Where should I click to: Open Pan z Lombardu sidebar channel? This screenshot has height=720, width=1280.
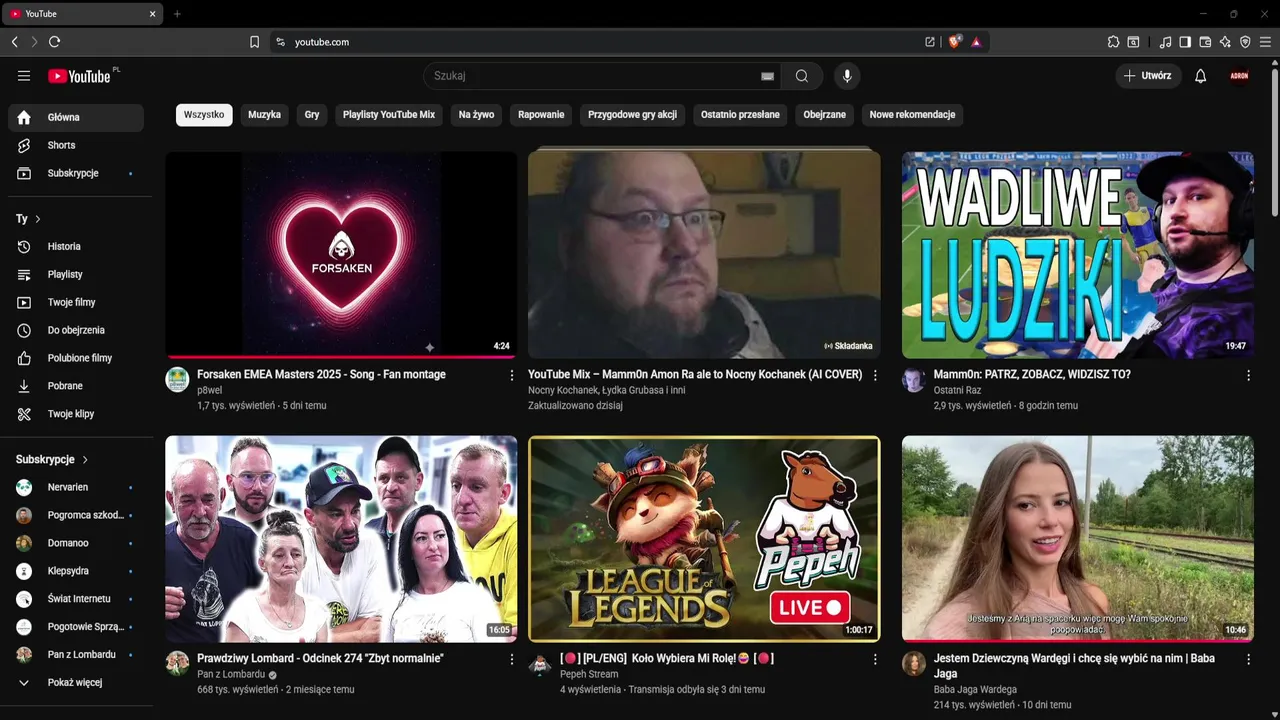pos(76,655)
